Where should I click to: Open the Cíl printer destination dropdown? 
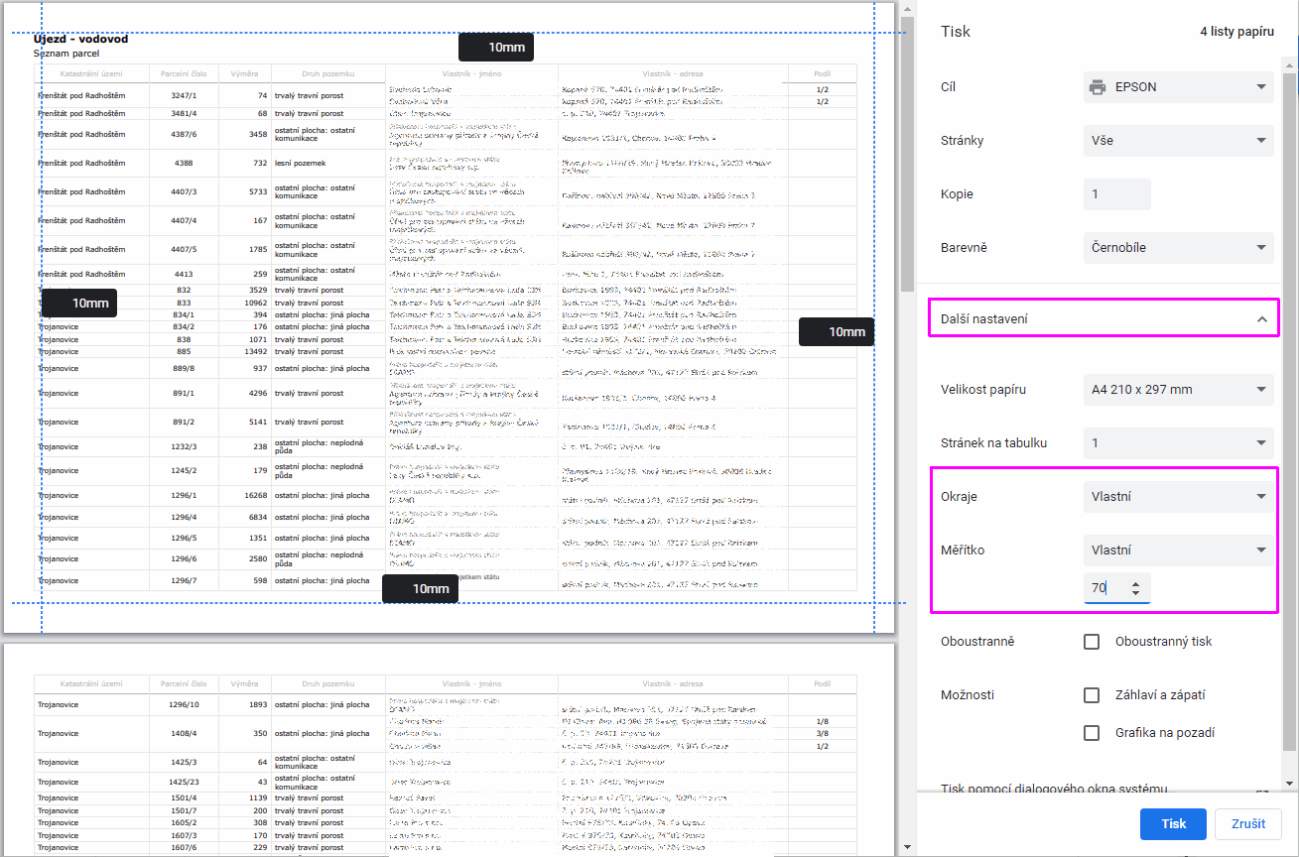coord(1178,87)
